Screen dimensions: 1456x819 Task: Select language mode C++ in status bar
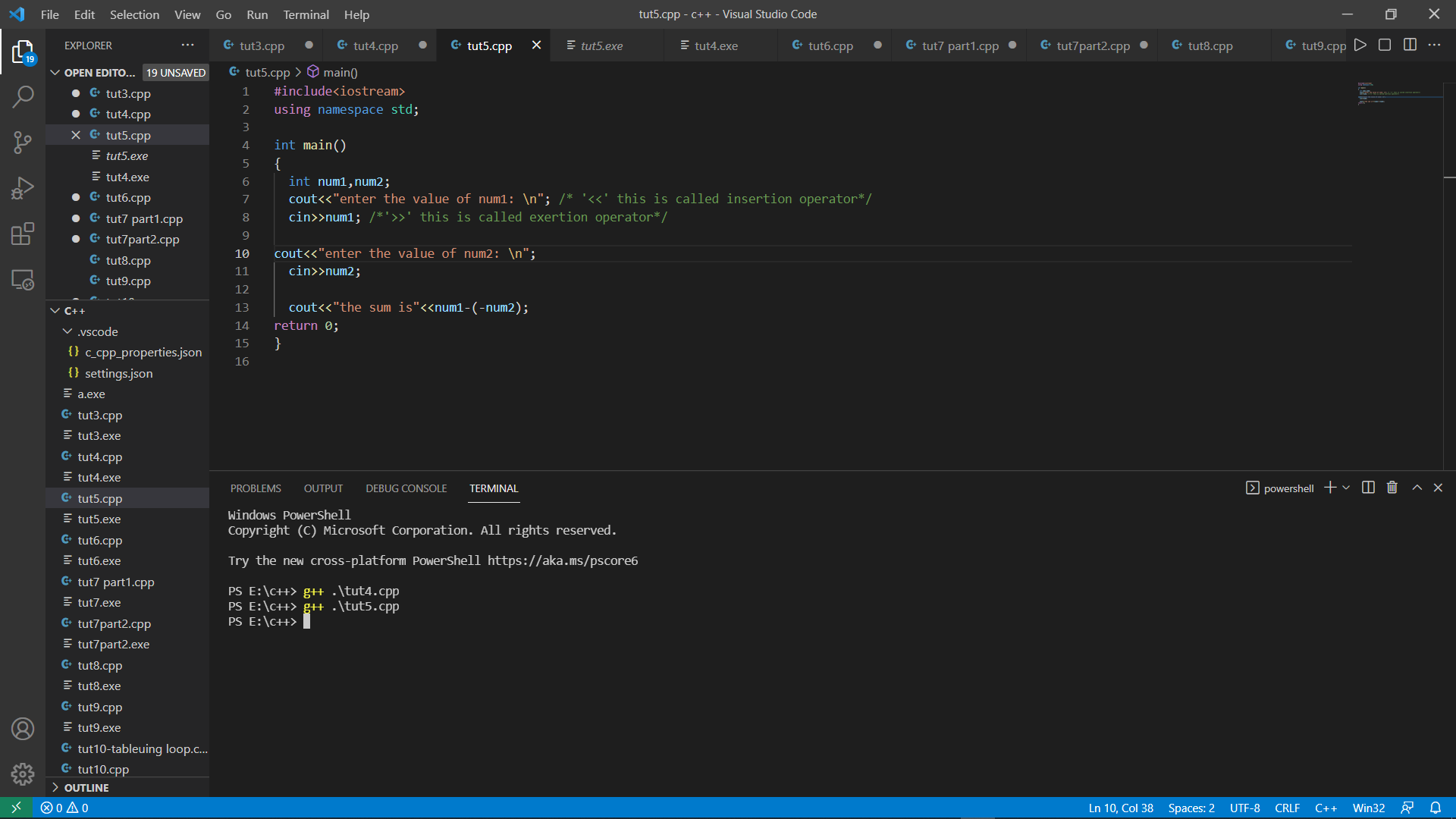click(x=1326, y=808)
